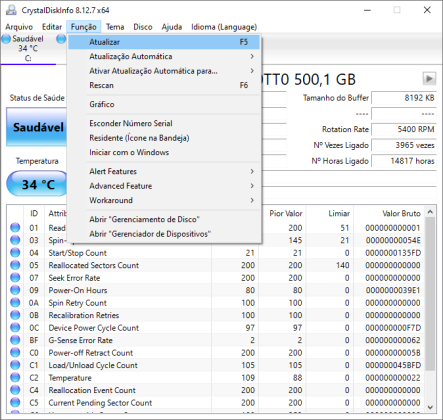Click the status orb for Temperature attribute
This screenshot has height=420, width=443.
point(15,378)
